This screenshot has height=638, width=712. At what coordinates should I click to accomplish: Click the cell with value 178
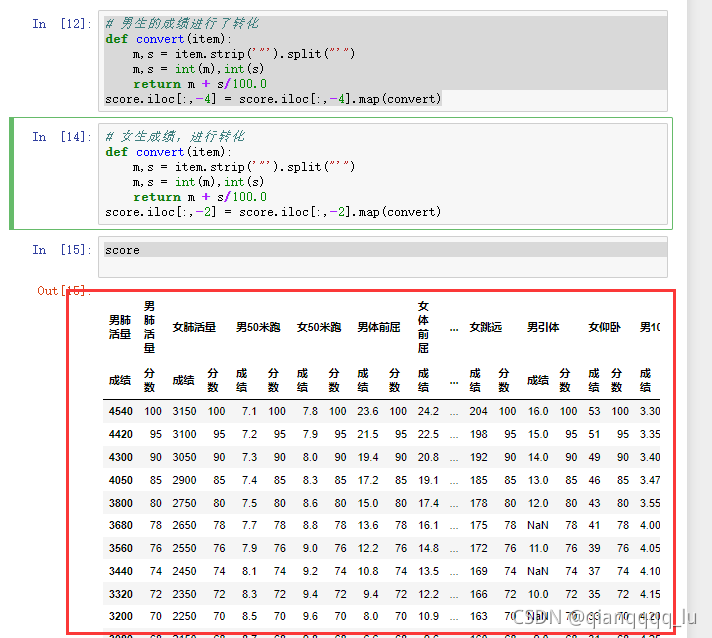(479, 503)
